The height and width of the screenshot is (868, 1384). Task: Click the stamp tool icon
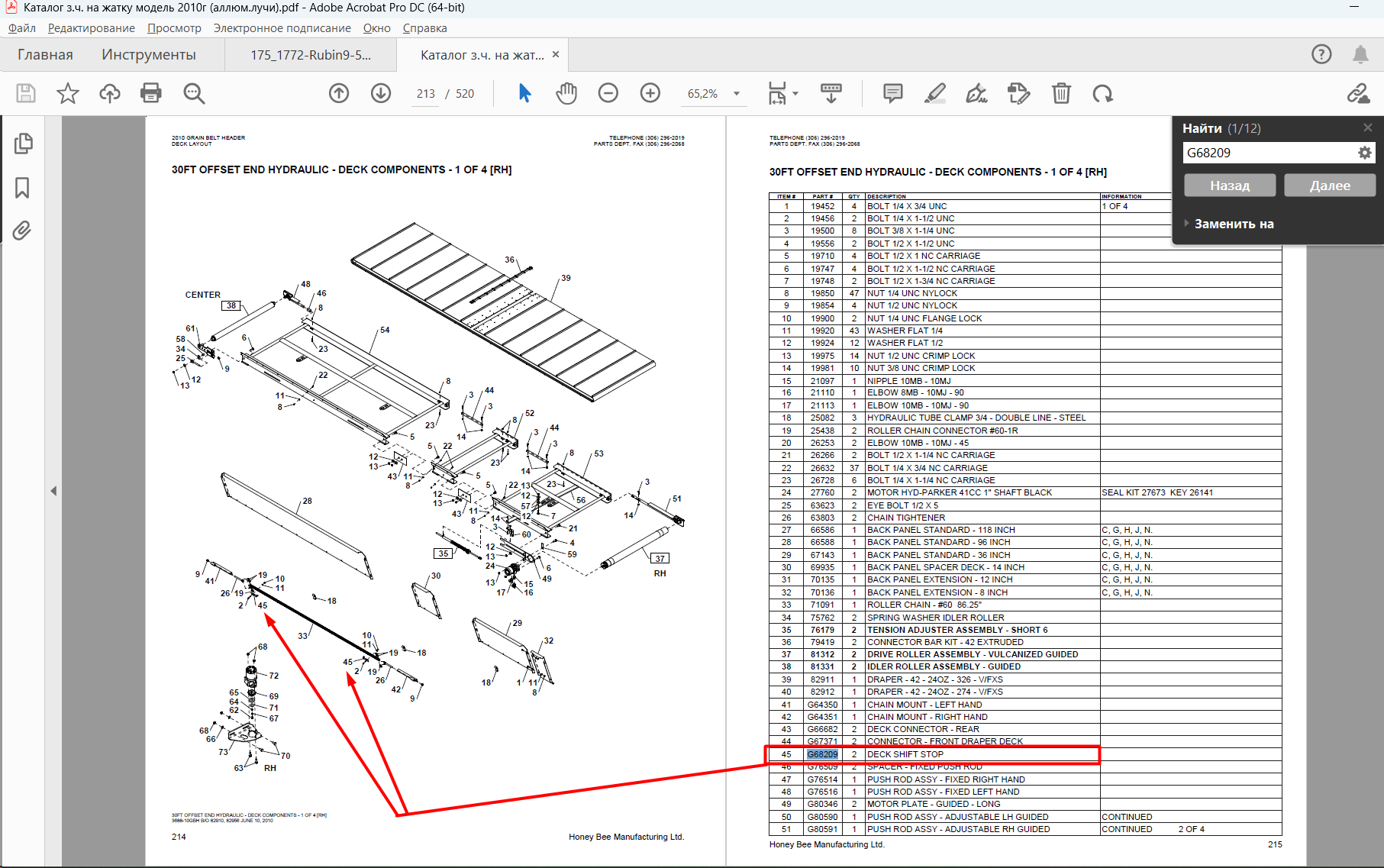(x=1018, y=93)
